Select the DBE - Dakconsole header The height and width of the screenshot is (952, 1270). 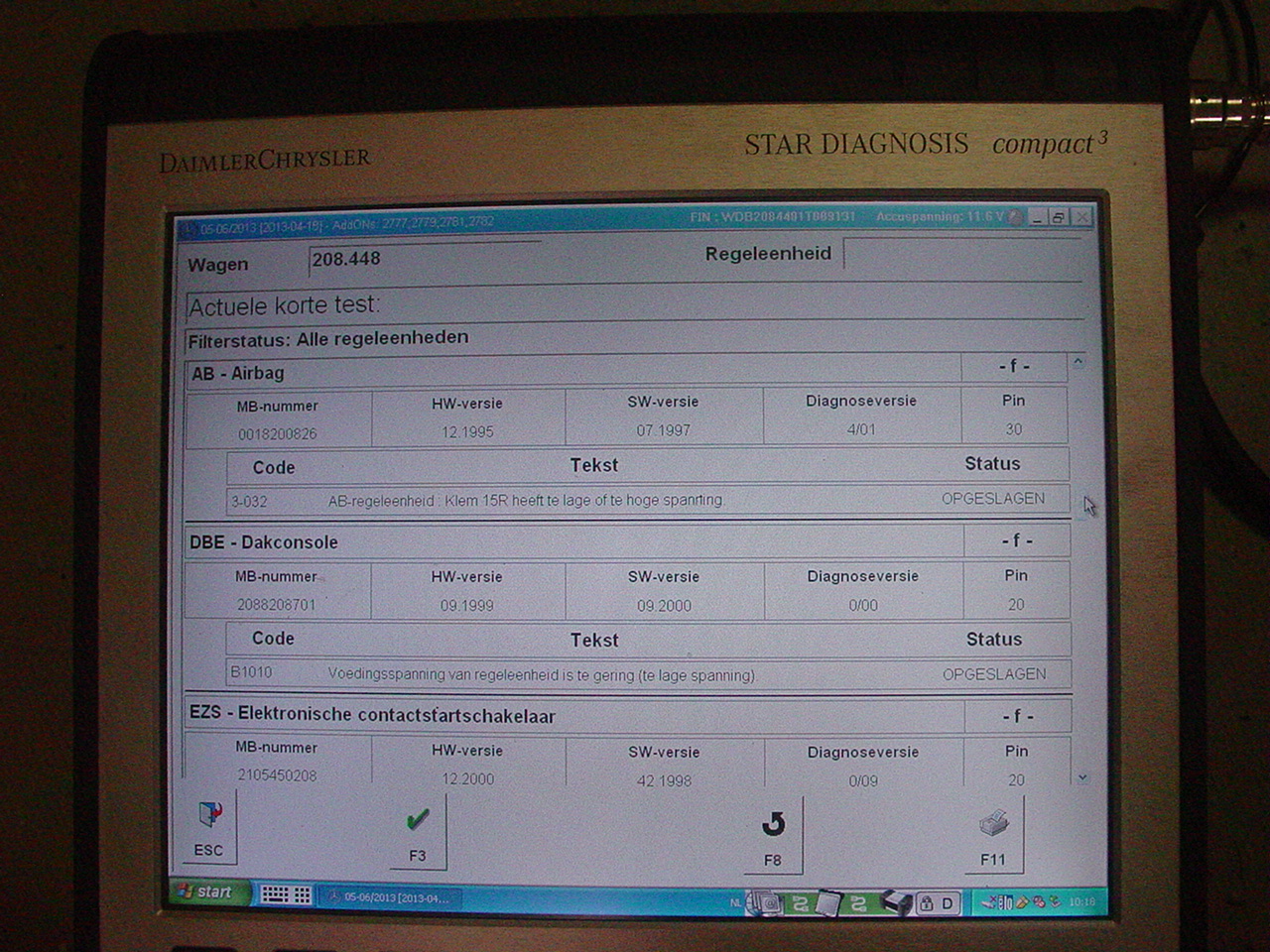574,541
